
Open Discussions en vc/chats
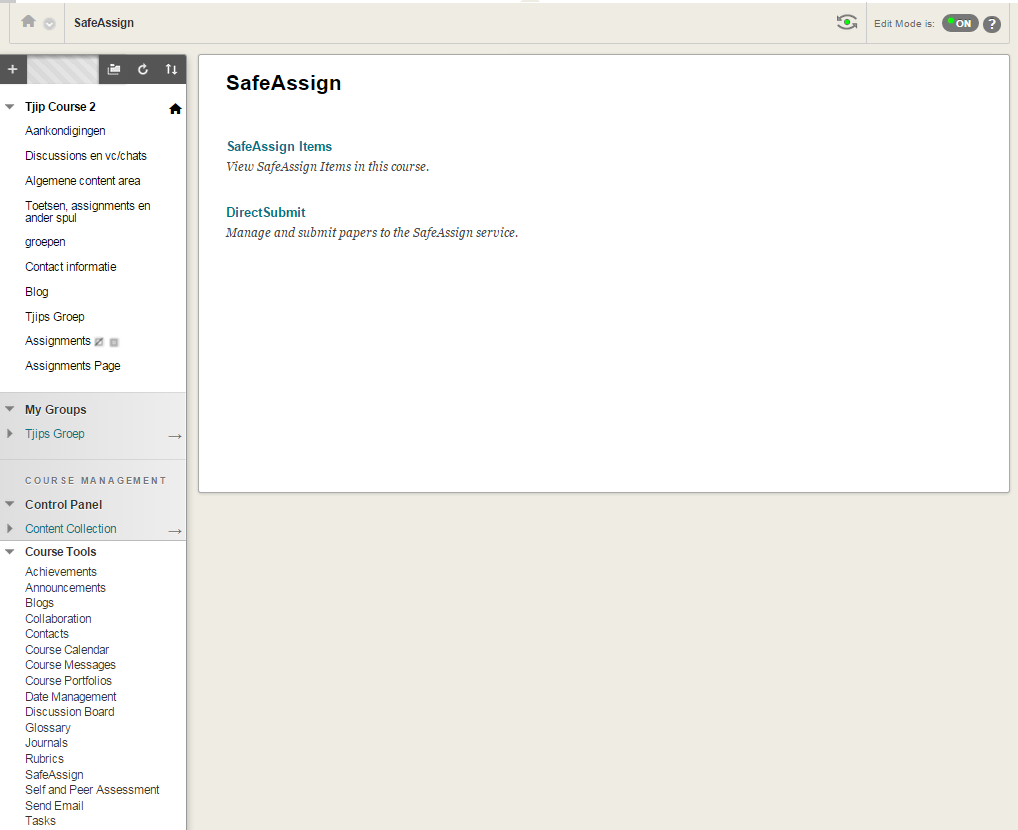tap(86, 156)
